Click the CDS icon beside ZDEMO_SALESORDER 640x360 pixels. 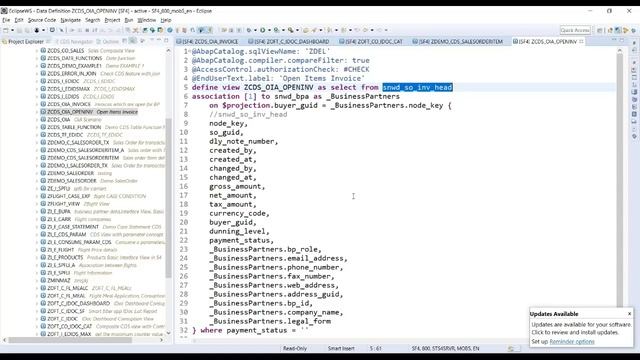point(43,181)
